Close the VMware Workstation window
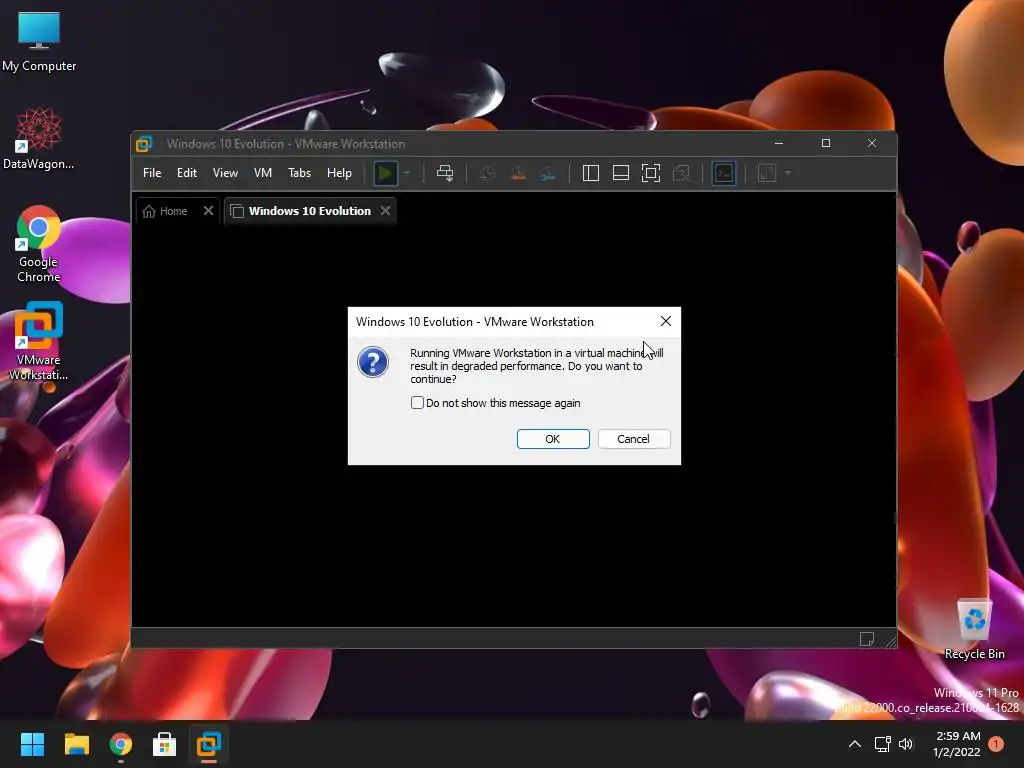The width and height of the screenshot is (1024, 768). (x=872, y=143)
